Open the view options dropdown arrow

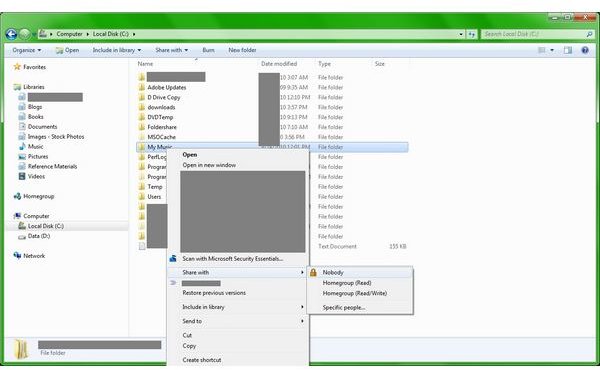tap(552, 50)
